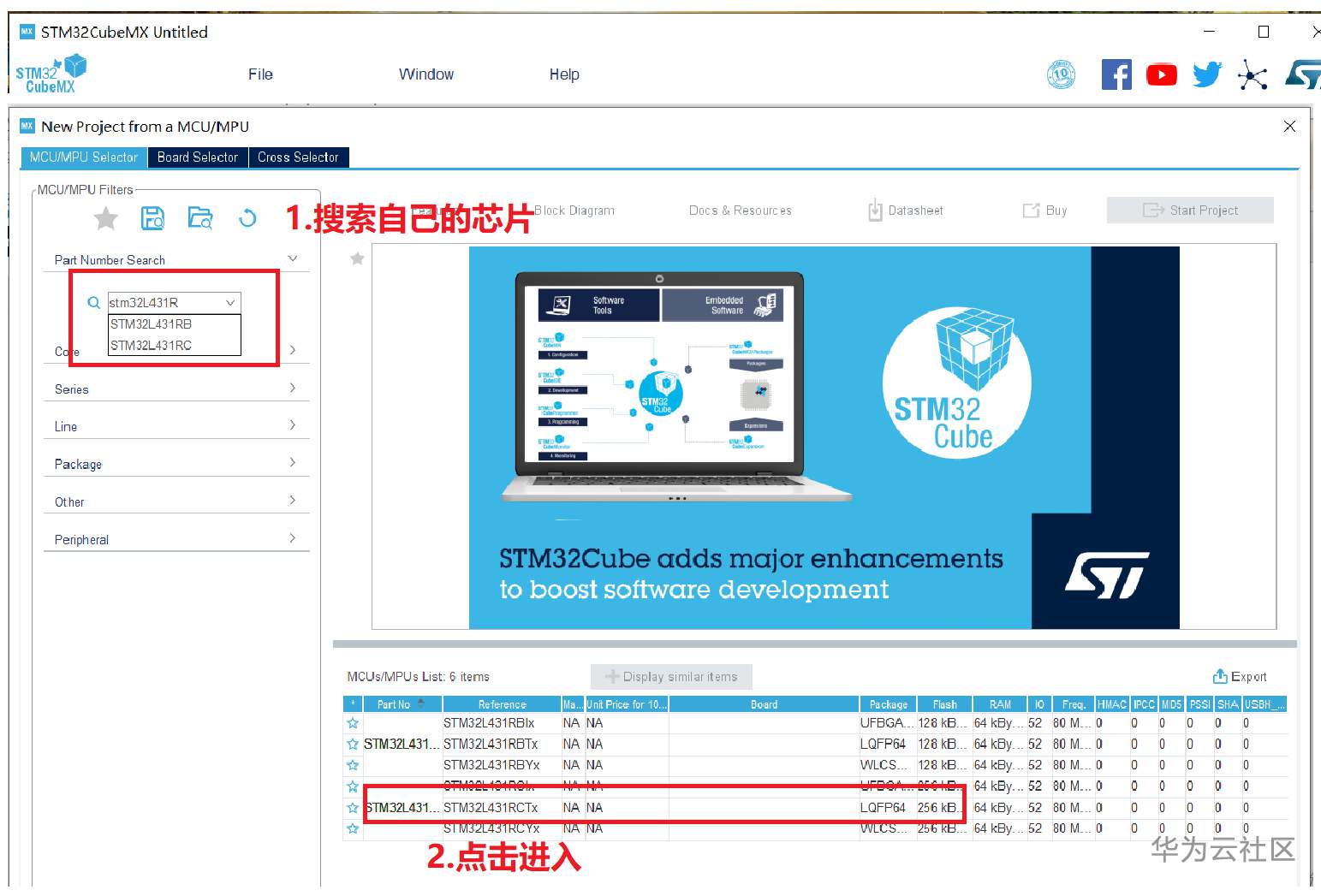Open the ST 10-year anniversary badge
This screenshot has height=896, width=1321.
point(1061,74)
